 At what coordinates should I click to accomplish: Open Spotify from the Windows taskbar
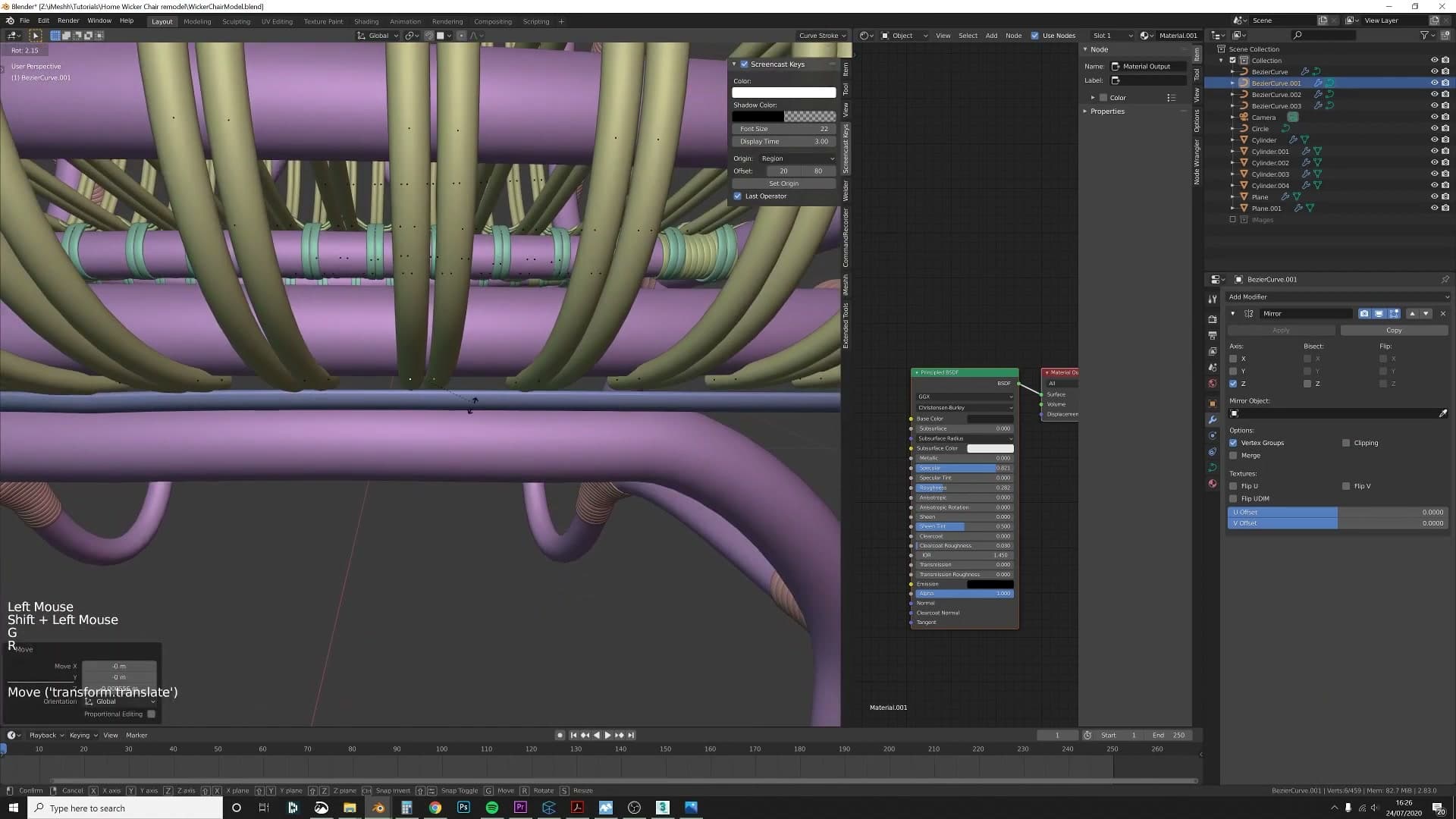click(491, 808)
